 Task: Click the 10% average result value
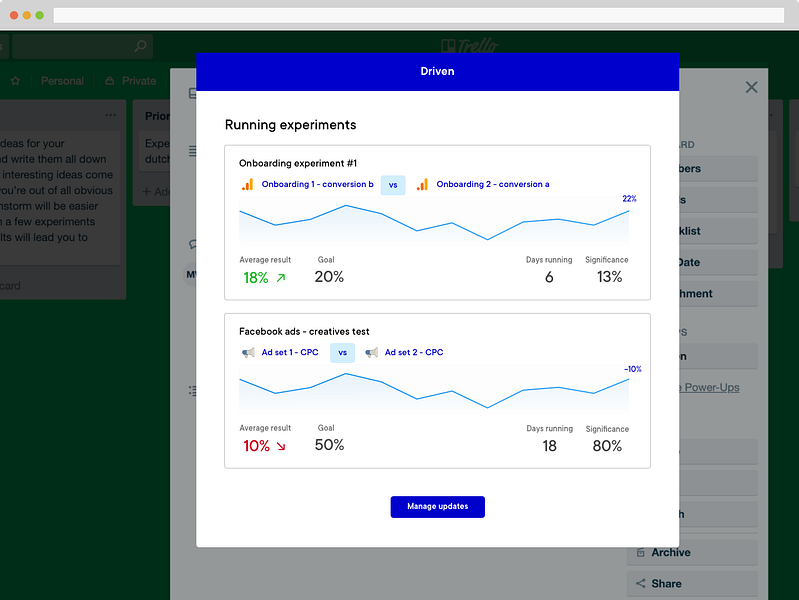256,446
